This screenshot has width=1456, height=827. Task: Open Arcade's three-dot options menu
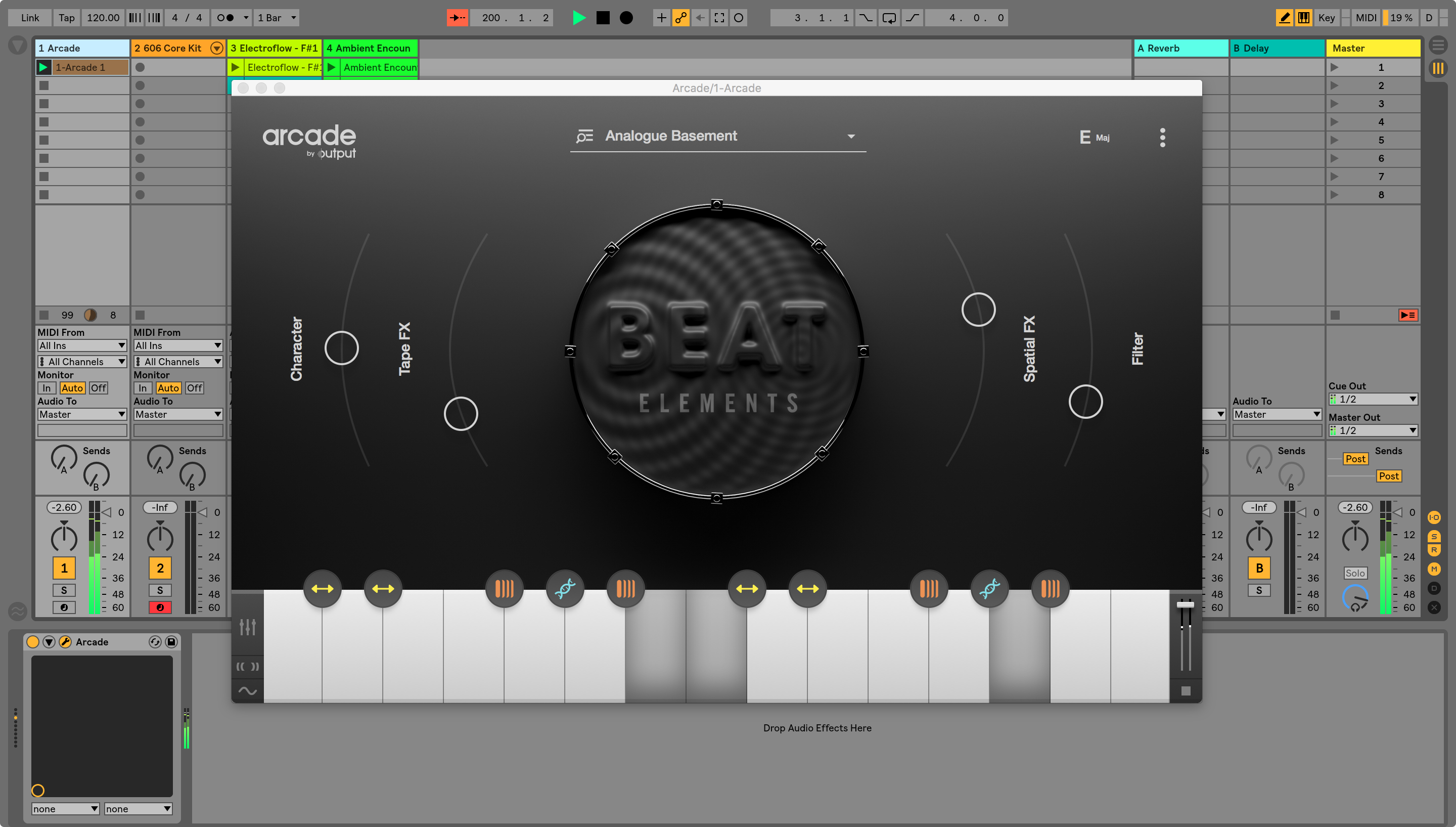click(x=1162, y=137)
